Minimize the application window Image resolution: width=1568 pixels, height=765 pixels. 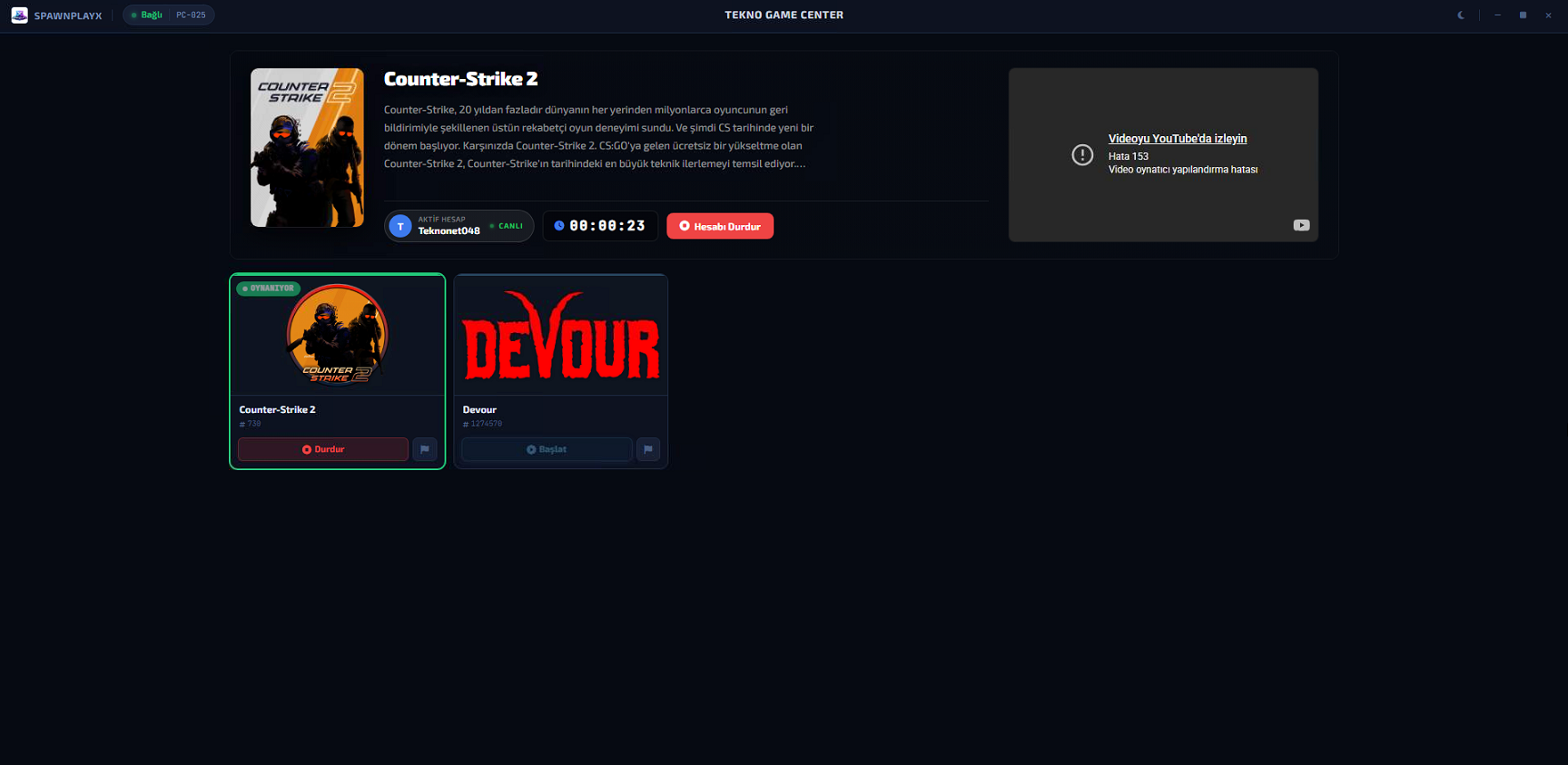(1497, 15)
